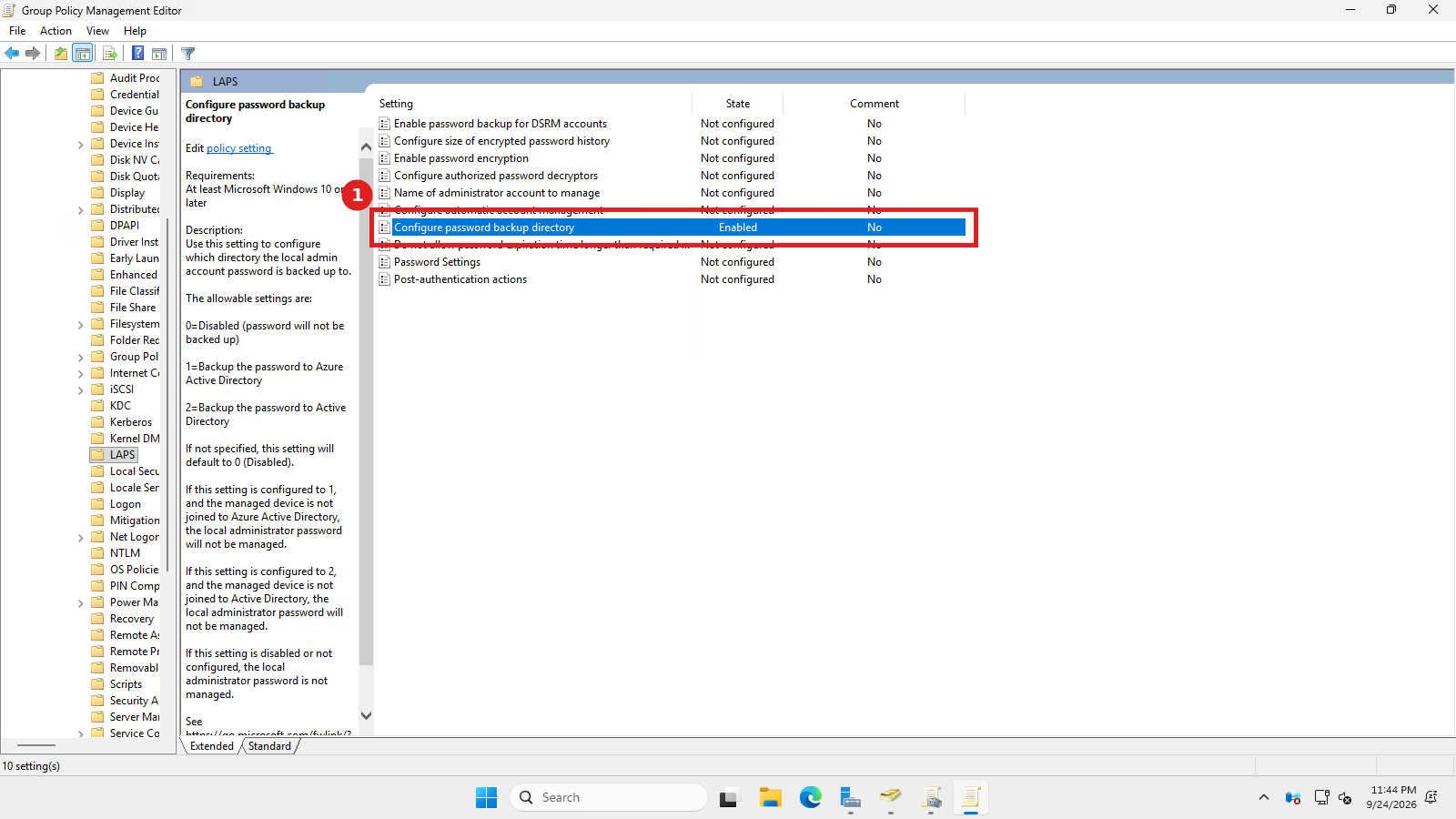Go back using the toolbar Back arrow
This screenshot has width=1456, height=819.
point(12,54)
